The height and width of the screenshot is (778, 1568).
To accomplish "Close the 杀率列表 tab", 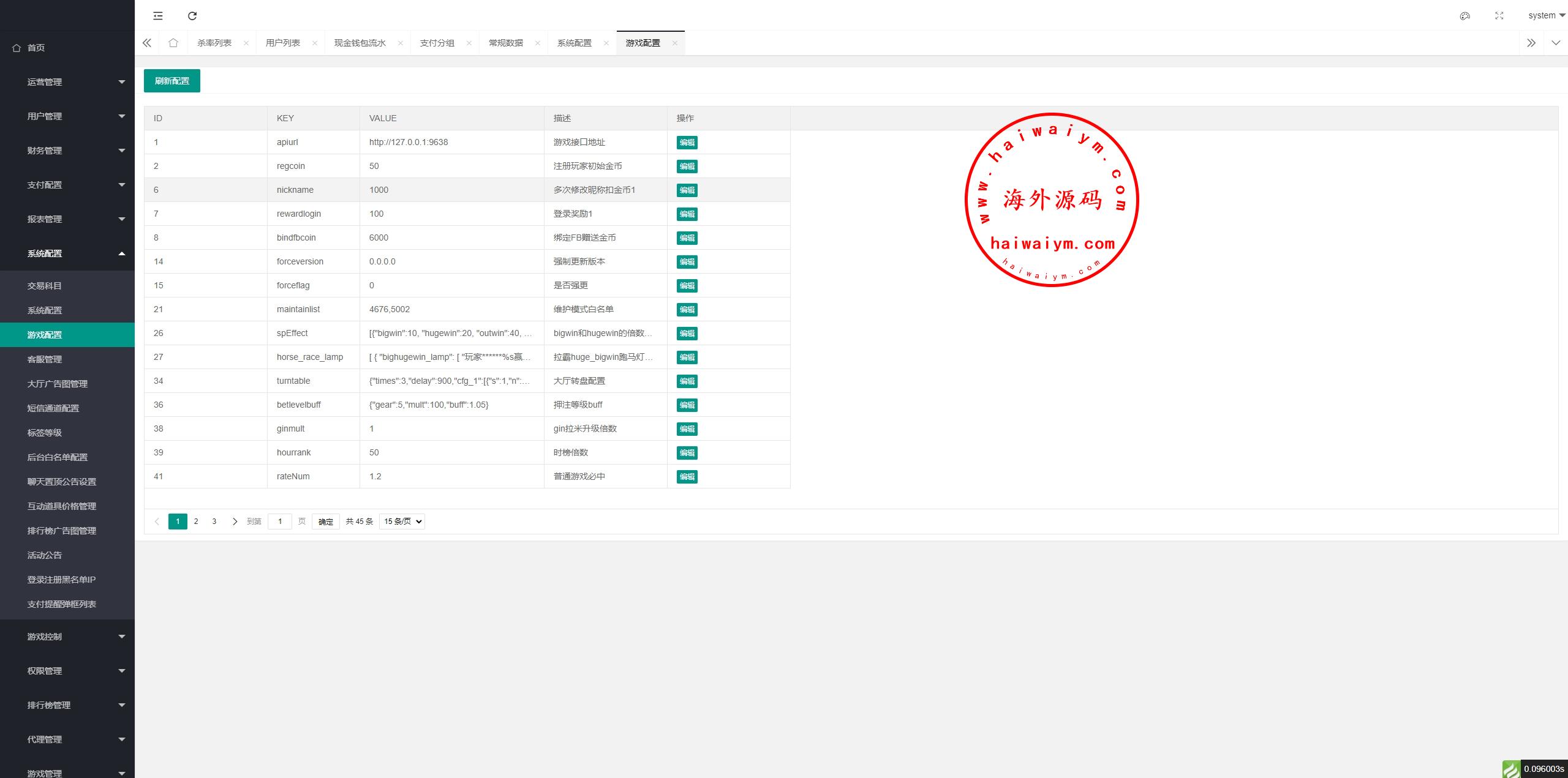I will 246,43.
